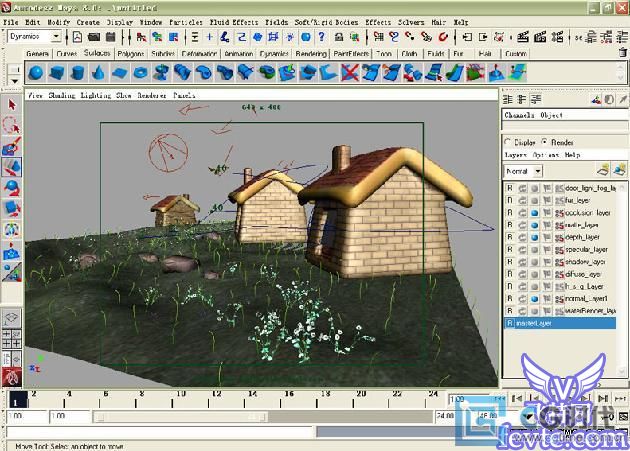Pick the arrow Select tool
630x451 pixels.
12,105
